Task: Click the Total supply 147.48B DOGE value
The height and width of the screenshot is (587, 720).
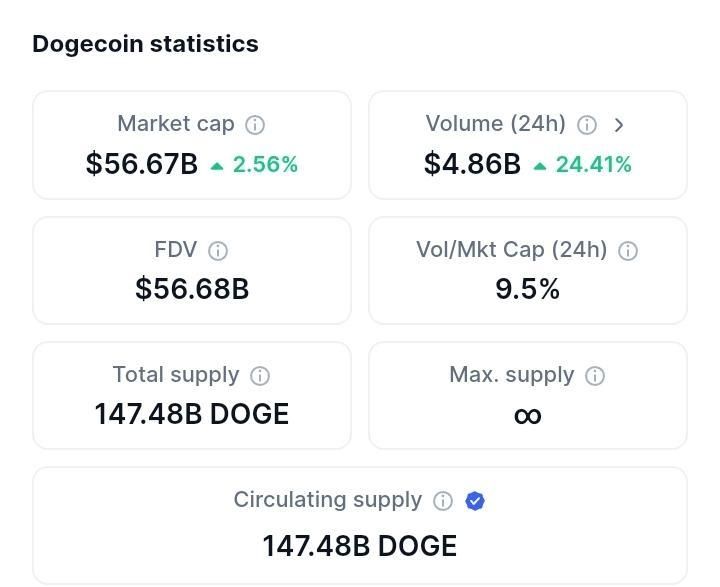Action: click(x=191, y=414)
